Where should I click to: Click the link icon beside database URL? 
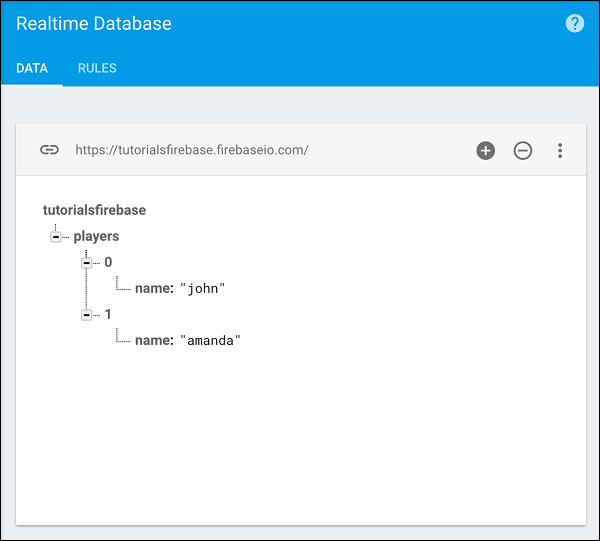[49, 150]
